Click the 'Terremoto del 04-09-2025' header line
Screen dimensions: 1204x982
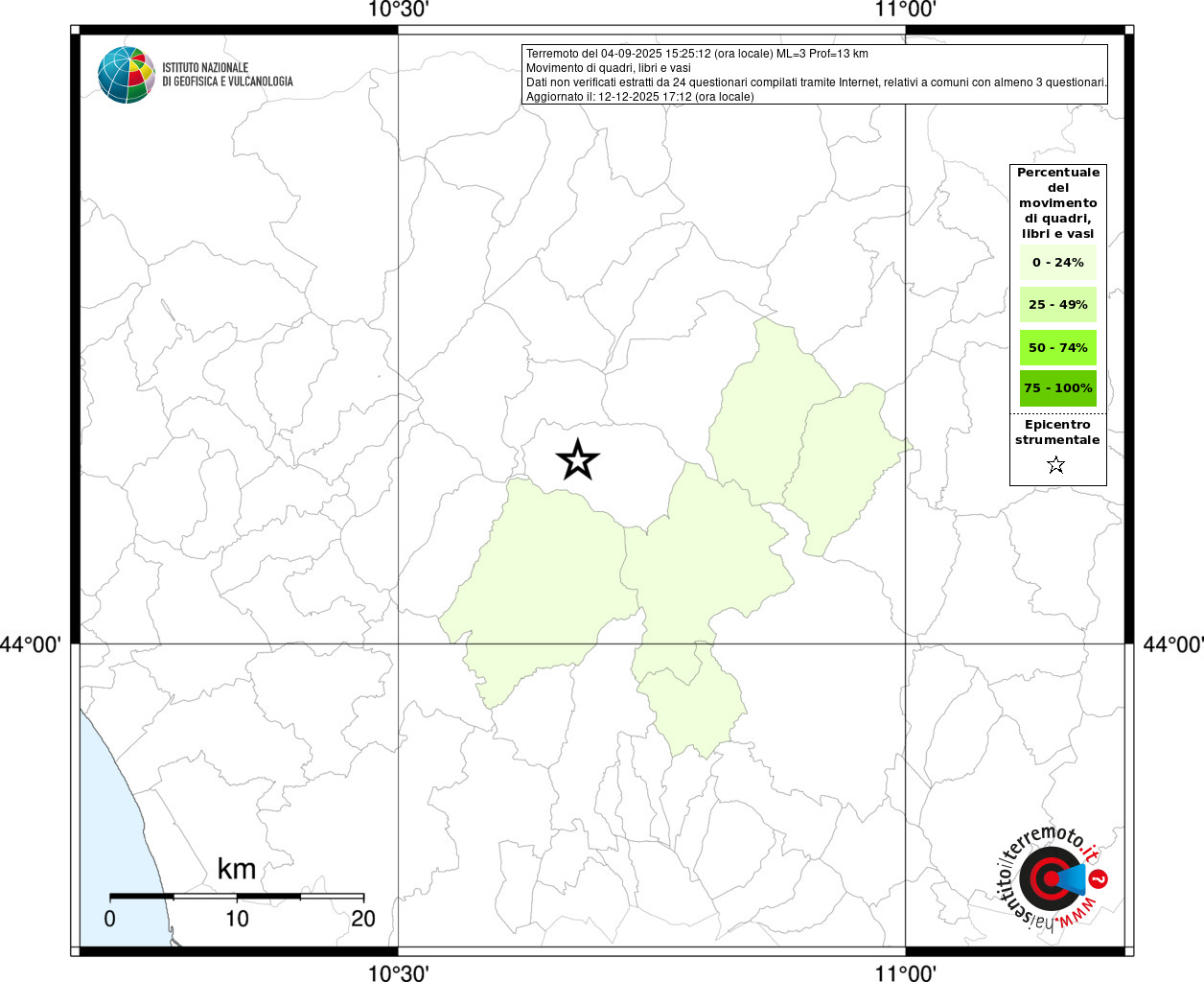697,54
